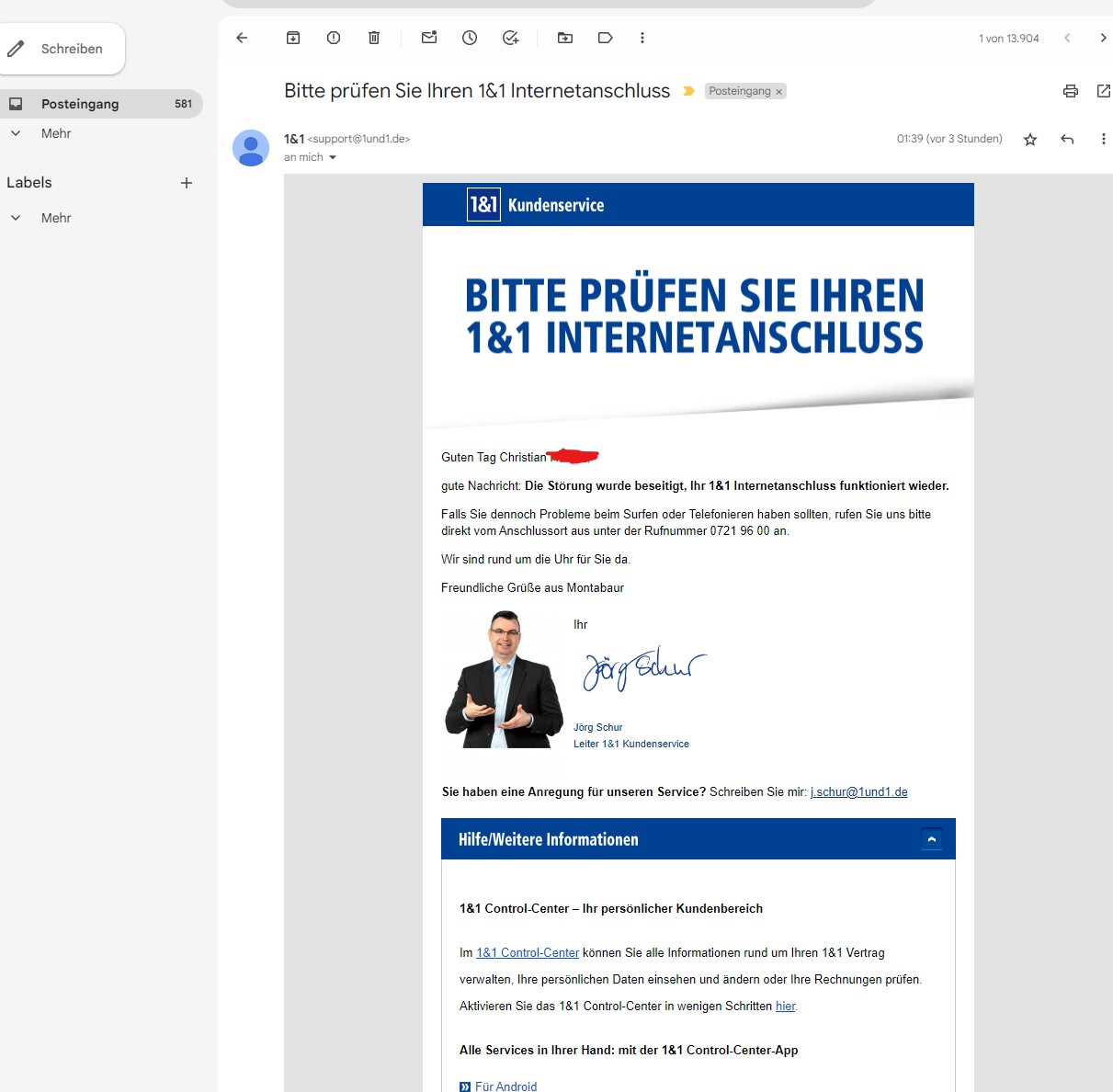This screenshot has width=1113, height=1092.
Task: Reply to the email
Action: 1067,140
